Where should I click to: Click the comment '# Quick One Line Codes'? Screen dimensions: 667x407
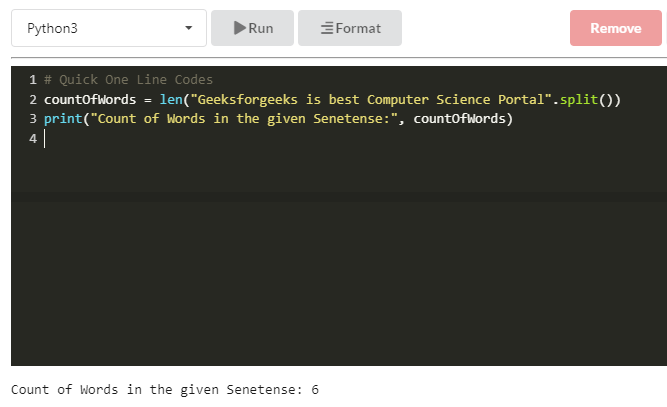point(128,80)
